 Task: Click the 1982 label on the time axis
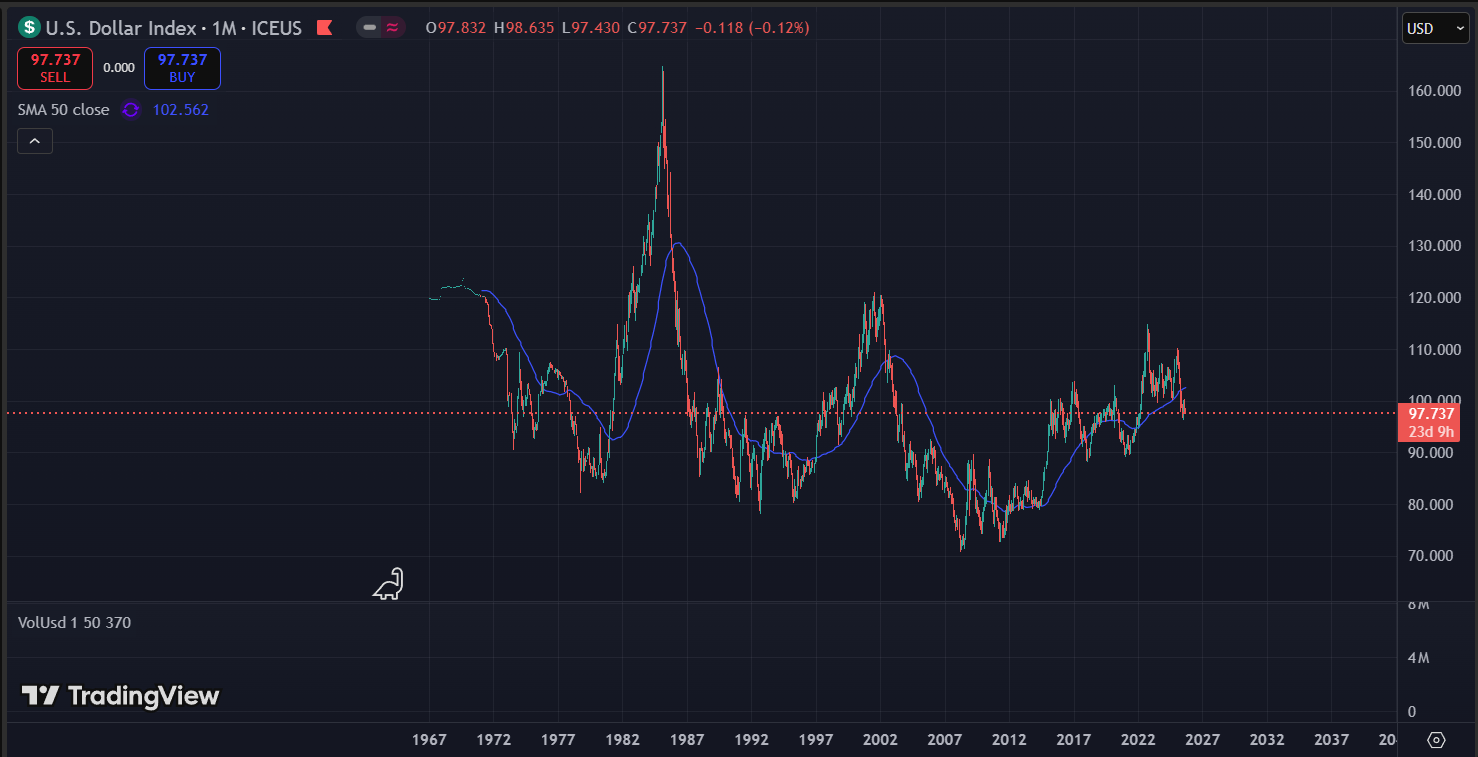point(623,740)
